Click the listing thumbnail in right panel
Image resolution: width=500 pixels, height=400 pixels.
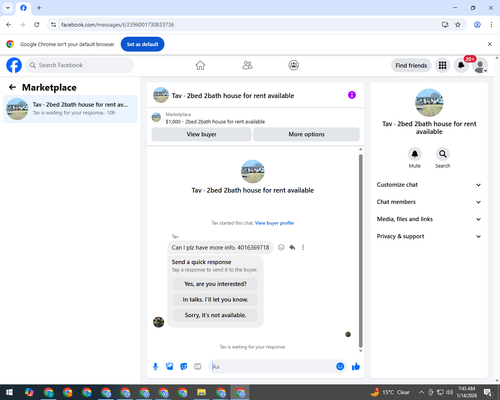click(x=429, y=103)
